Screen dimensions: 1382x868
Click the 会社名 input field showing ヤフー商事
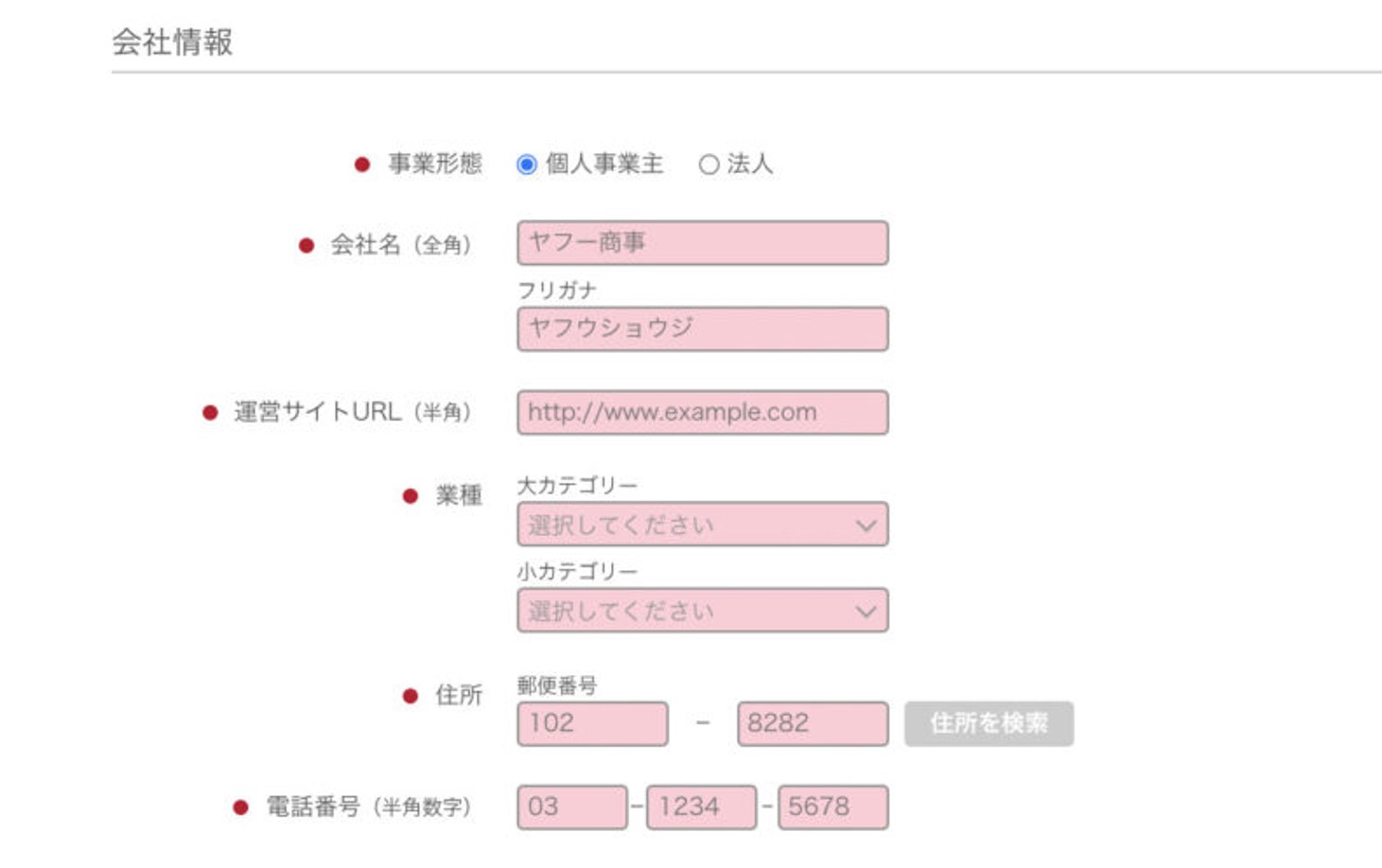point(703,243)
